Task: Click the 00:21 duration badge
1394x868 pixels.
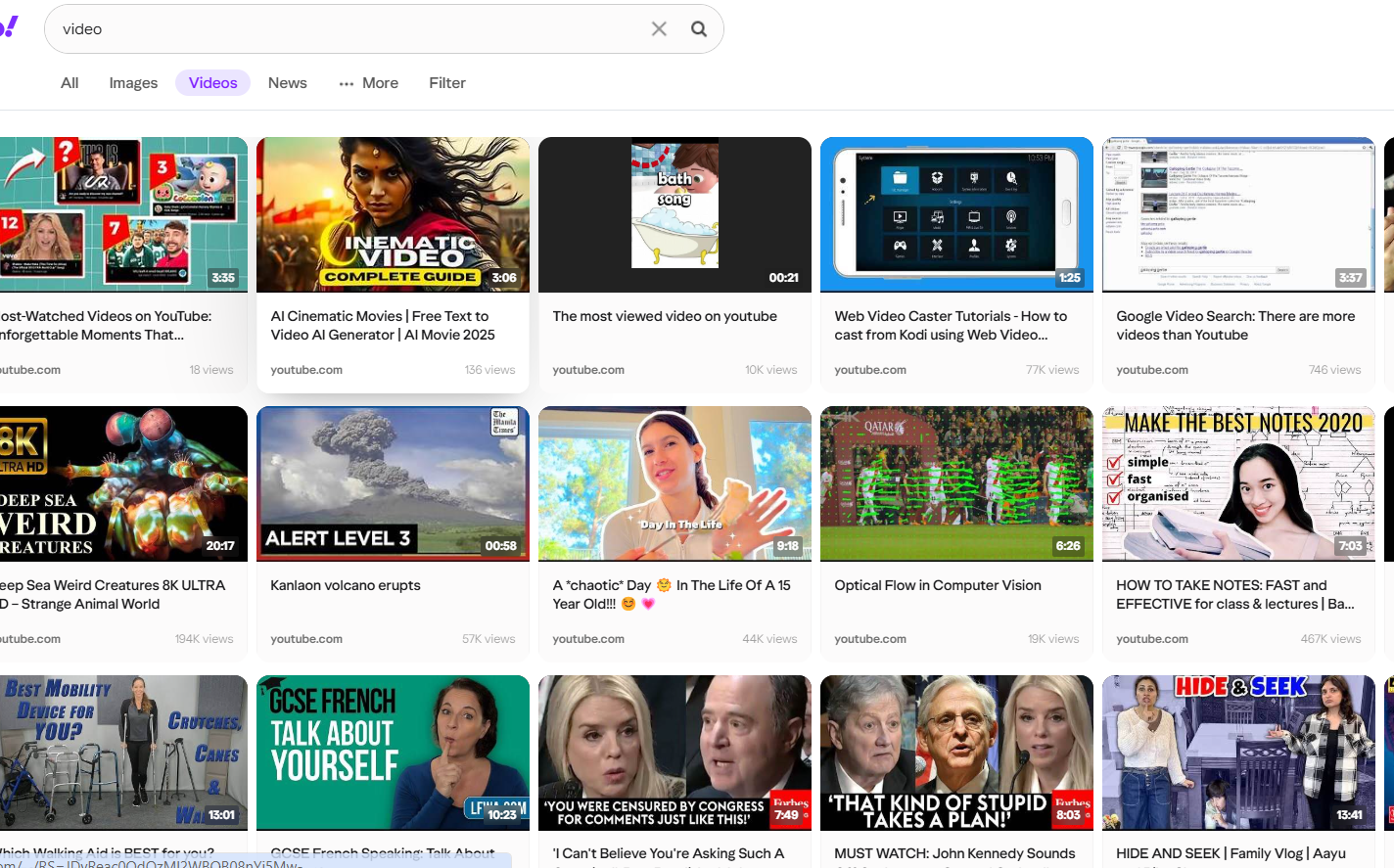Action: pos(783,278)
